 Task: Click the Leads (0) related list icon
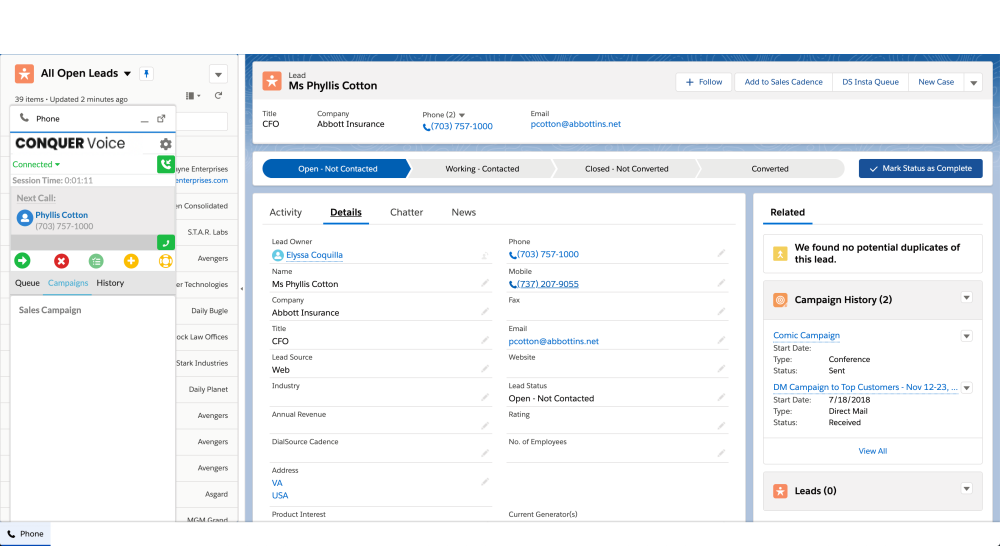point(780,491)
